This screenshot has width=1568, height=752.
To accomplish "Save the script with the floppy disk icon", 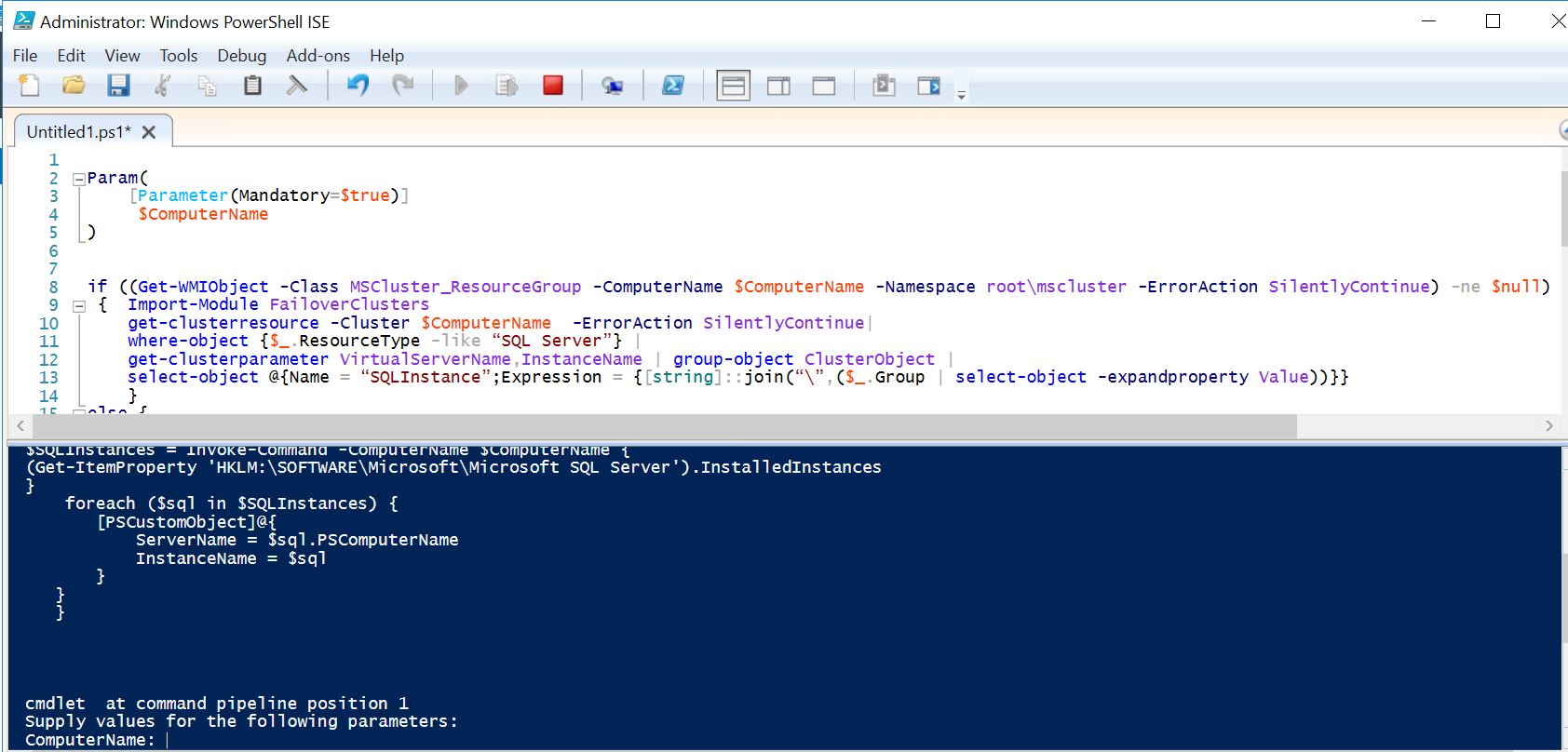I will coord(118,86).
